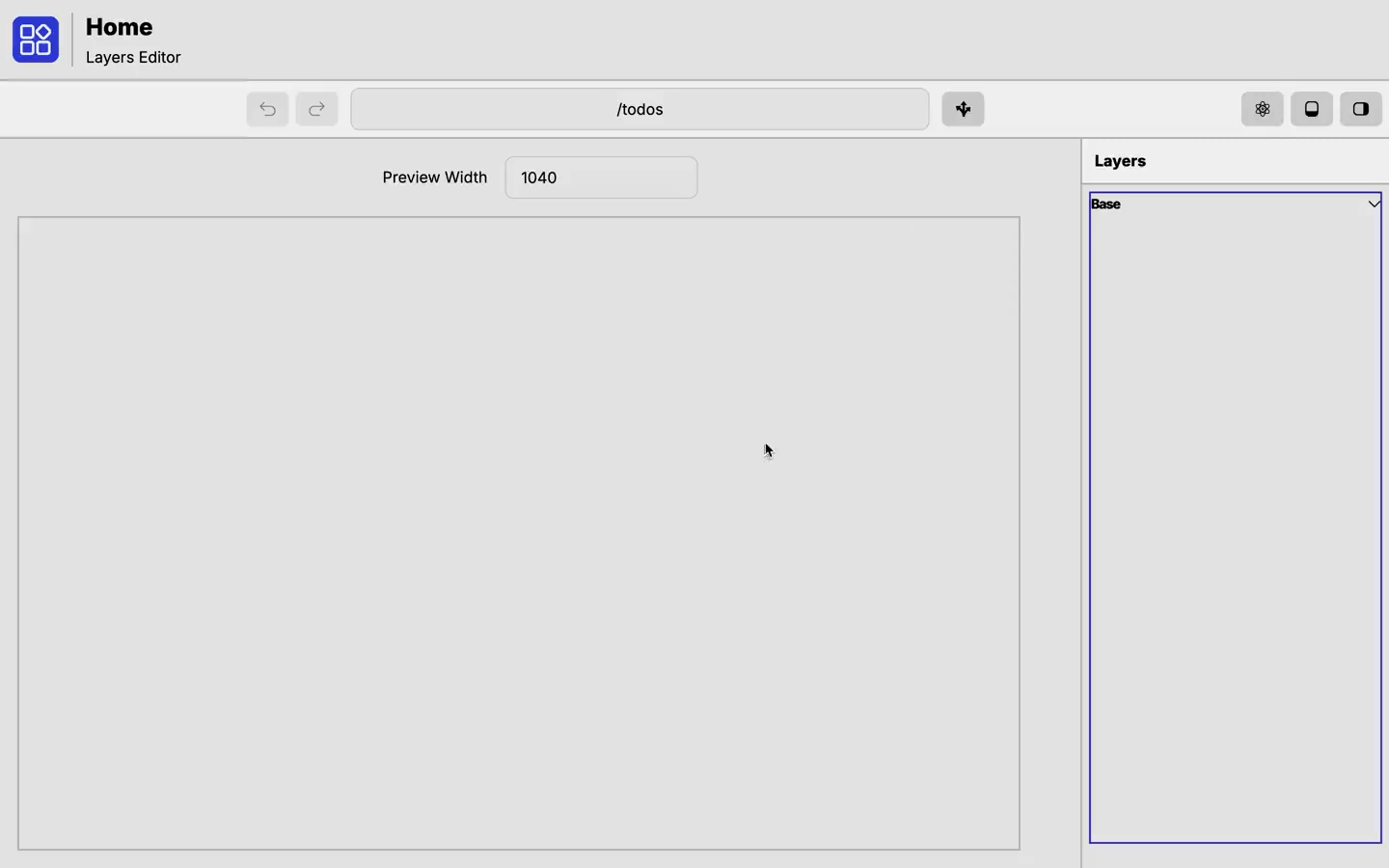Click the Layers panel heading

[x=1120, y=161]
